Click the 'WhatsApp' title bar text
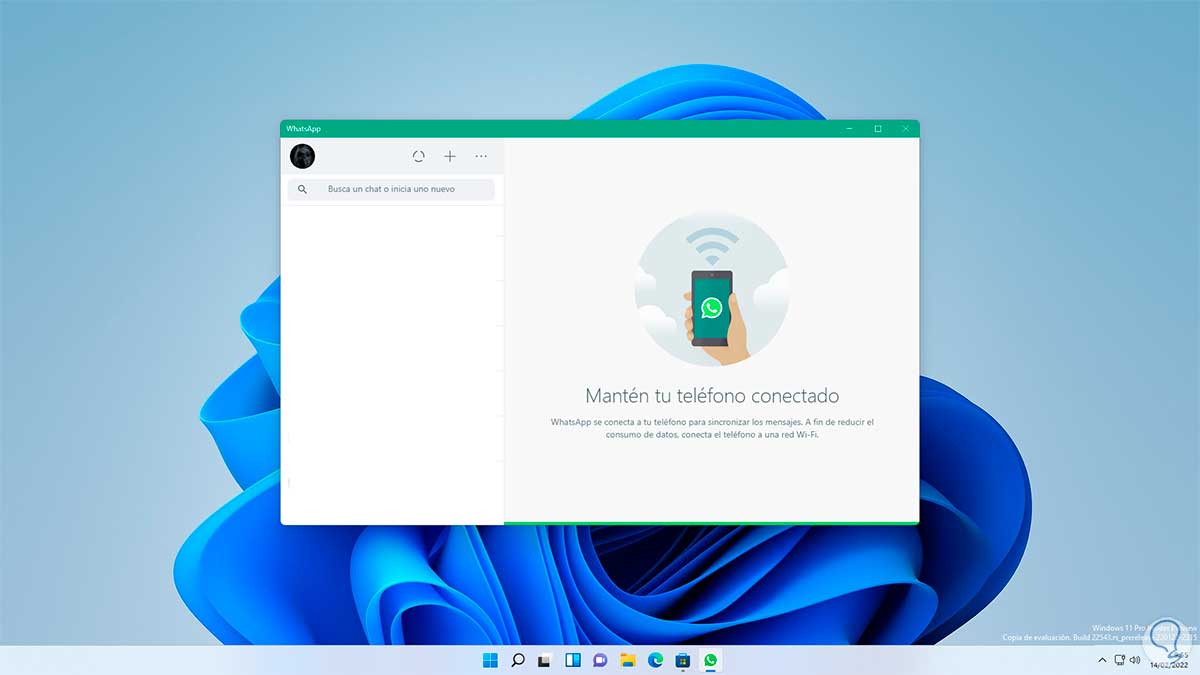 pos(303,128)
